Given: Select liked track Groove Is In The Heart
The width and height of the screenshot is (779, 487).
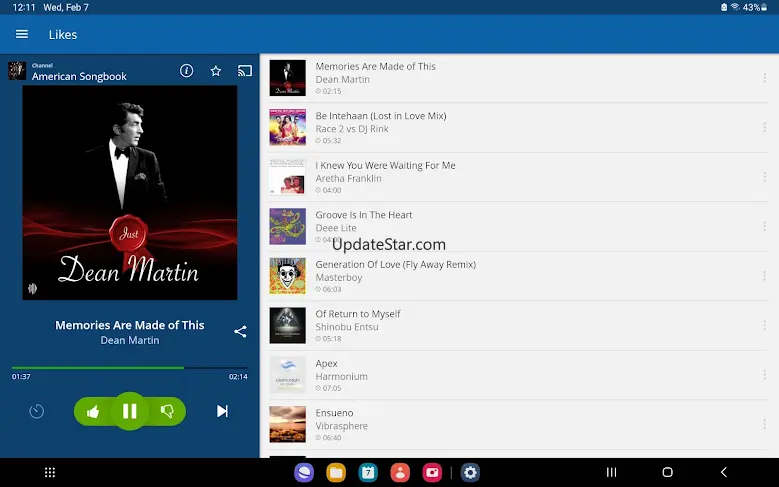Looking at the screenshot, I should coord(519,226).
